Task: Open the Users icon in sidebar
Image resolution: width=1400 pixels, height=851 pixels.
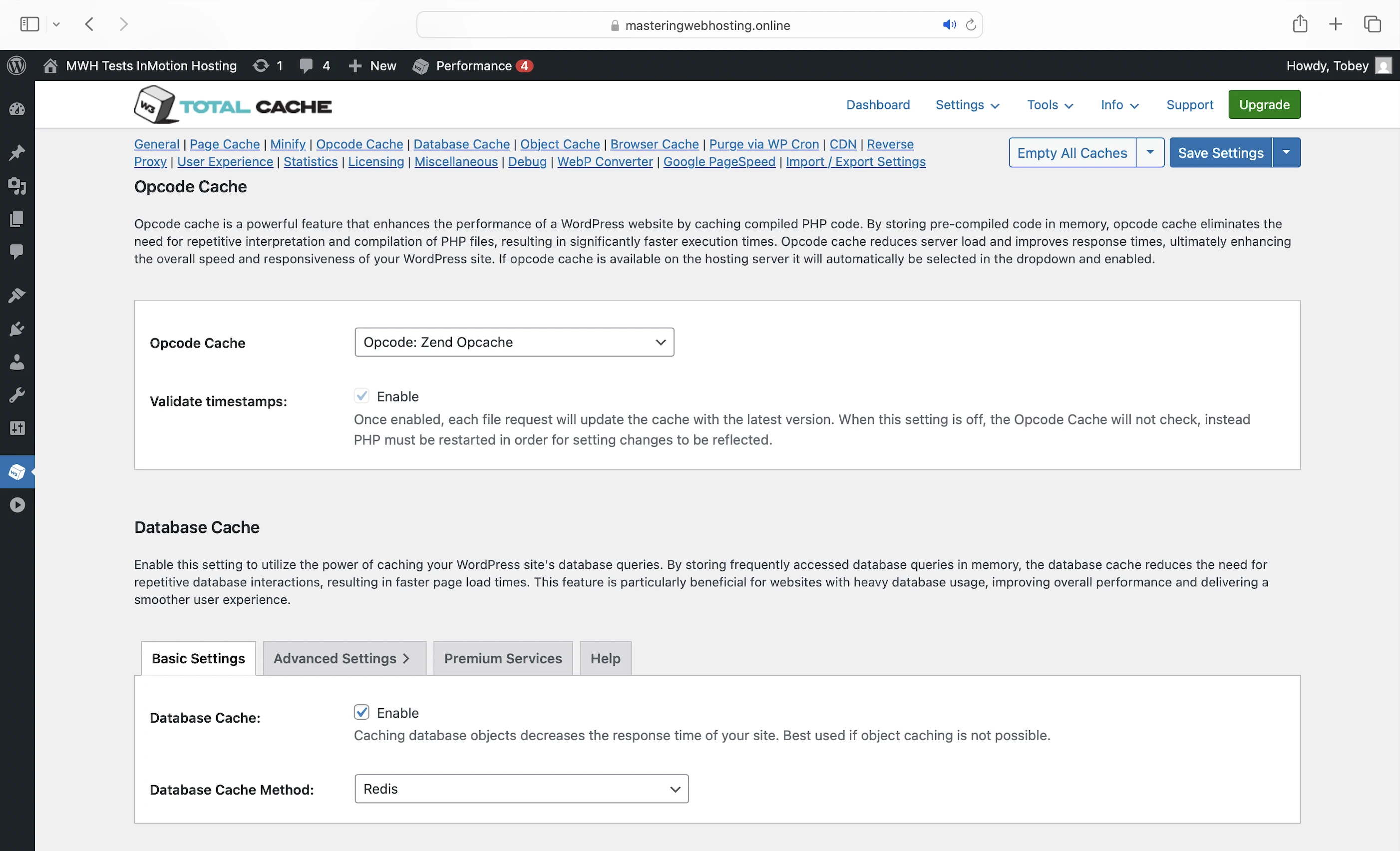Action: [17, 362]
